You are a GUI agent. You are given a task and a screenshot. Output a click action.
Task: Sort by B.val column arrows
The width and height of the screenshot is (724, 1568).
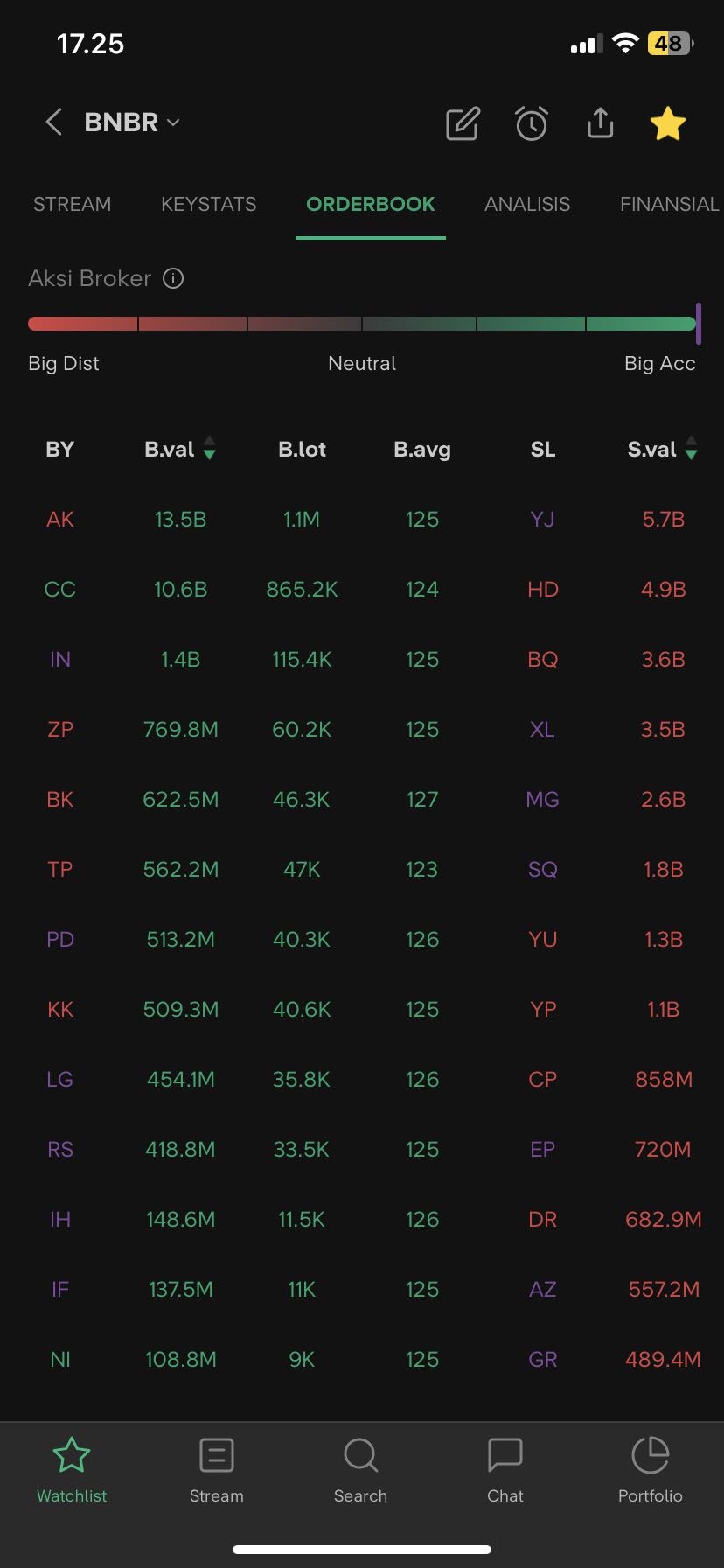tap(209, 450)
